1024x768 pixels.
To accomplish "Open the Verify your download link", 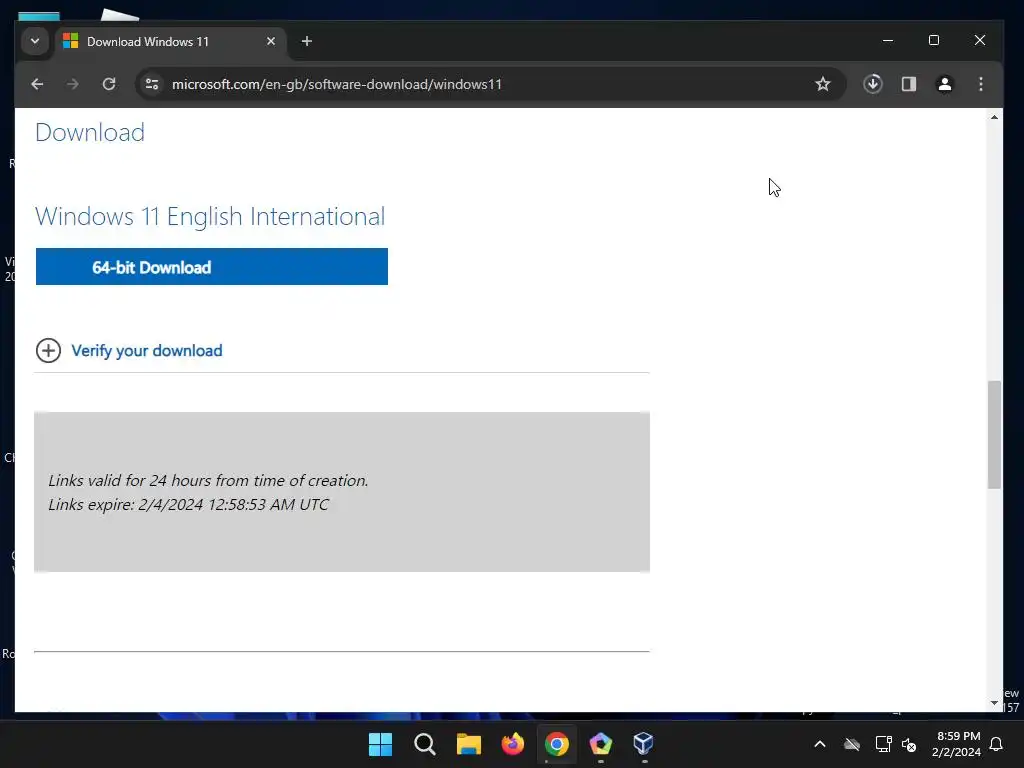I will 147,351.
